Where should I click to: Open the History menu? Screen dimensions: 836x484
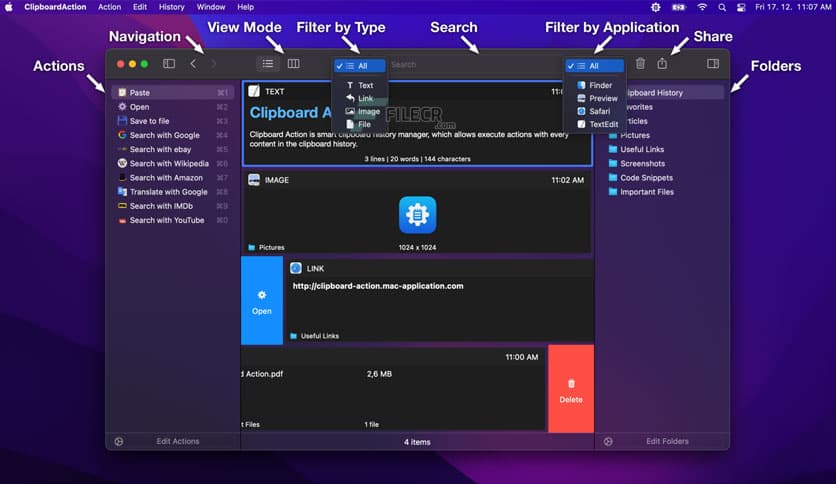pos(172,7)
